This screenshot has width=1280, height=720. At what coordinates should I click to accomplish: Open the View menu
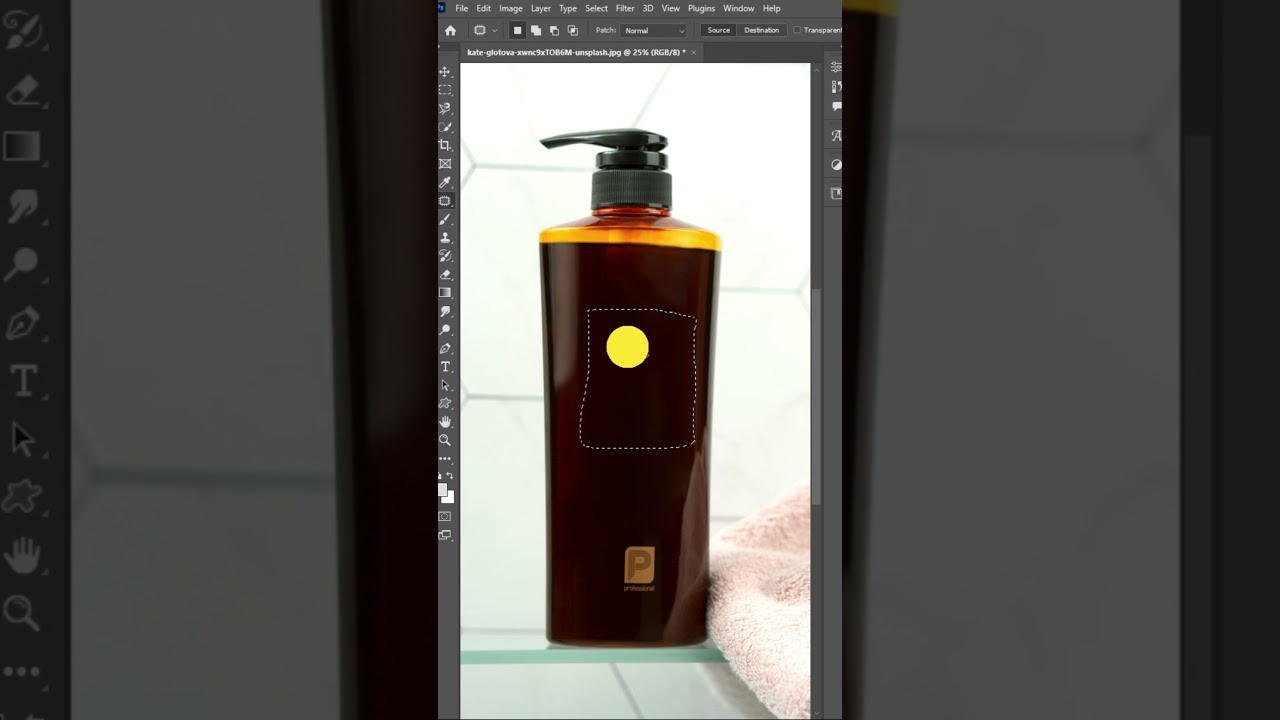tap(671, 8)
